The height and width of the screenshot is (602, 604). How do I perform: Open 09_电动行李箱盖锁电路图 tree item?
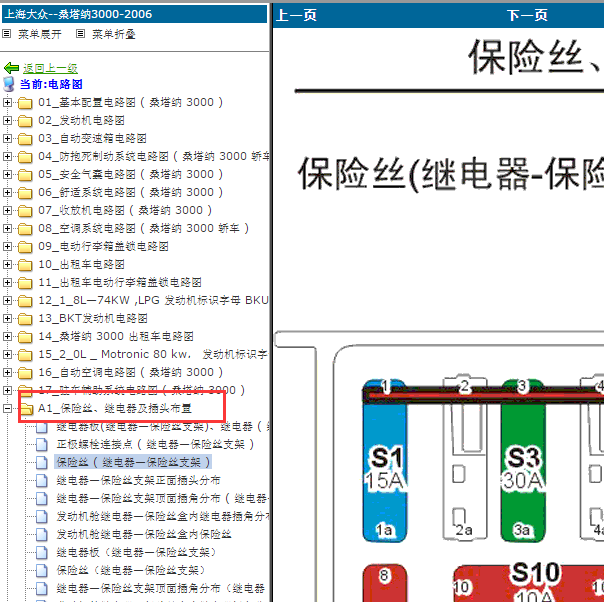tap(103, 247)
